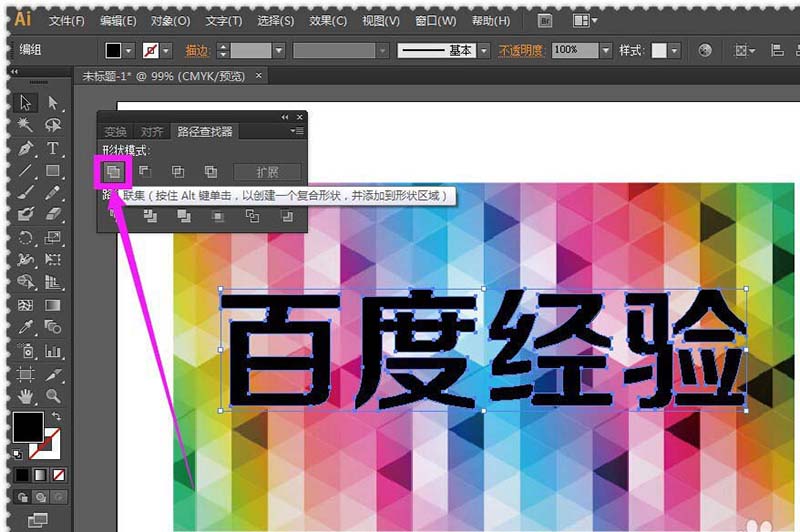Click the Unite shape mode icon
800x532 pixels.
(x=113, y=172)
